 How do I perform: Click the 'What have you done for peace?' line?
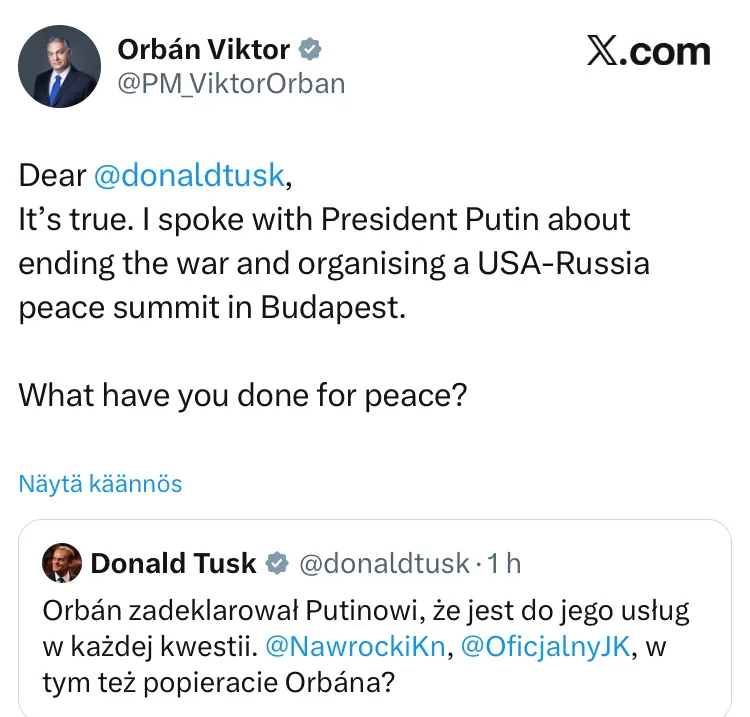tap(243, 395)
